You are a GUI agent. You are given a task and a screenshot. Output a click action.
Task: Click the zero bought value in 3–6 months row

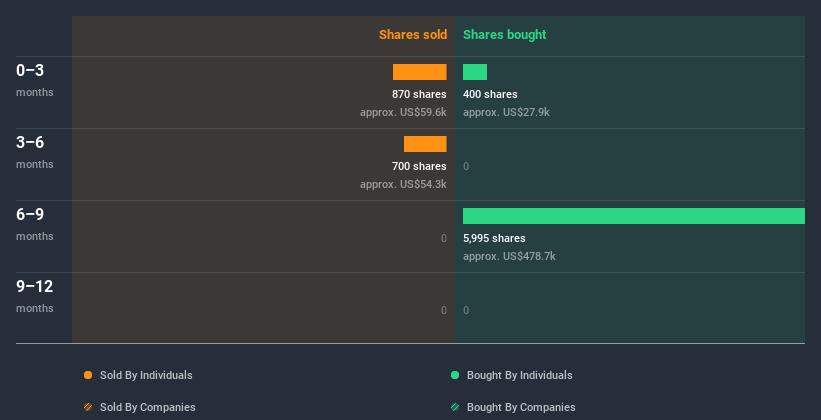[466, 167]
